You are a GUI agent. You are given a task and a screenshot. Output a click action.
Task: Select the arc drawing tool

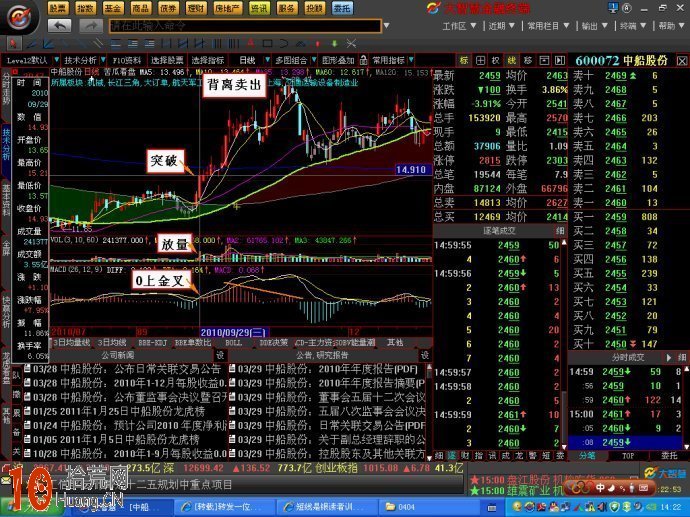point(283,44)
